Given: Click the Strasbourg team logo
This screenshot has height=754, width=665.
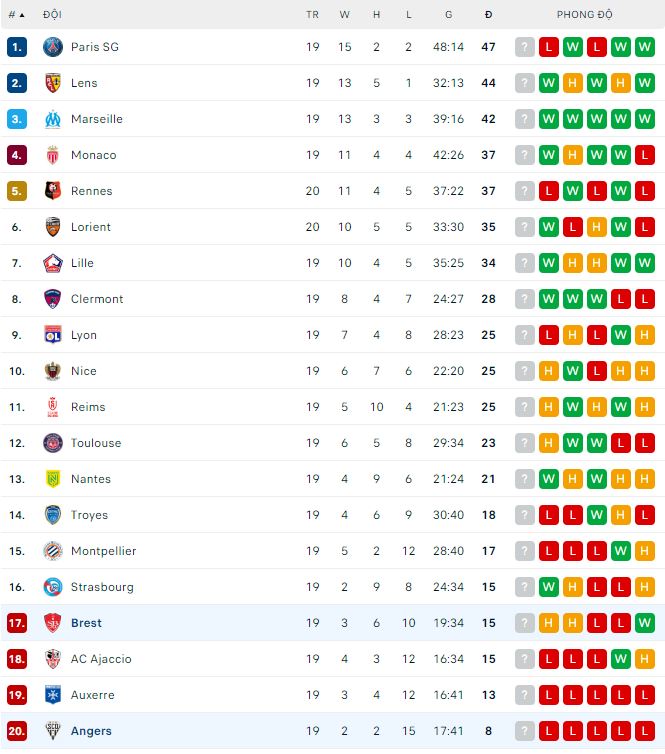Looking at the screenshot, I should pos(53,587).
